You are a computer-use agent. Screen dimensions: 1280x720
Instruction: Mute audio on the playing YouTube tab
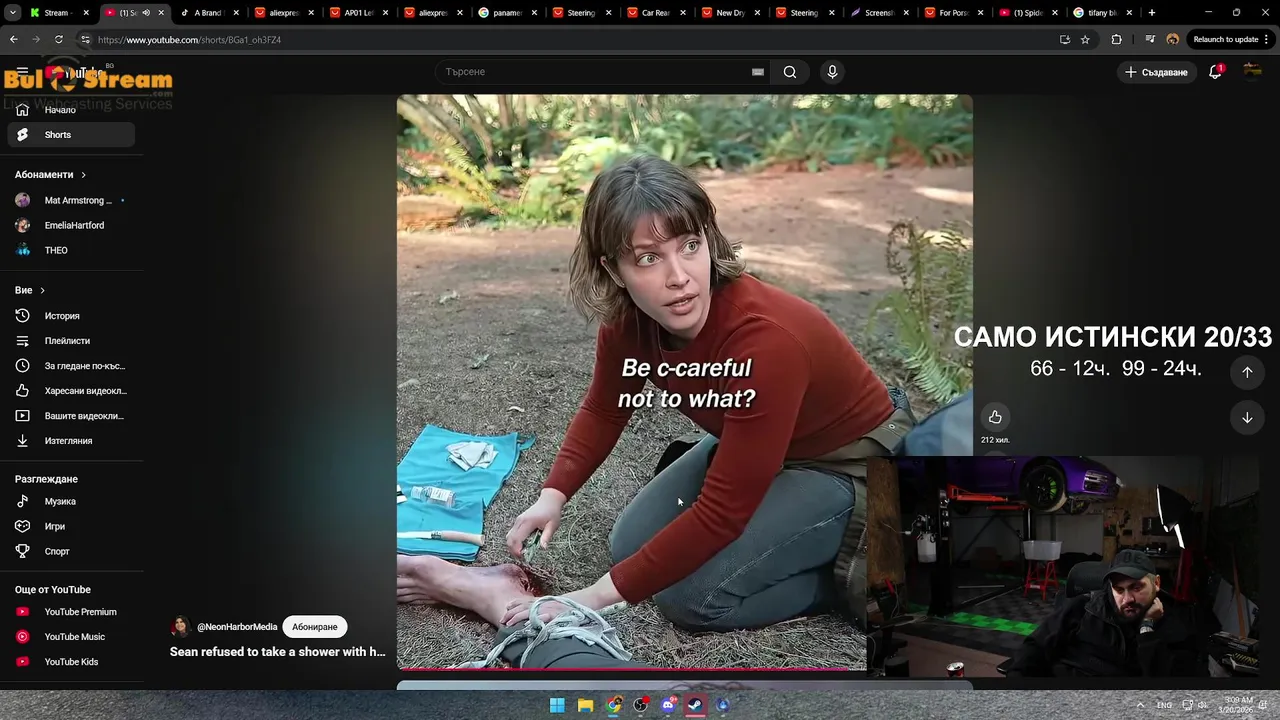pos(146,13)
